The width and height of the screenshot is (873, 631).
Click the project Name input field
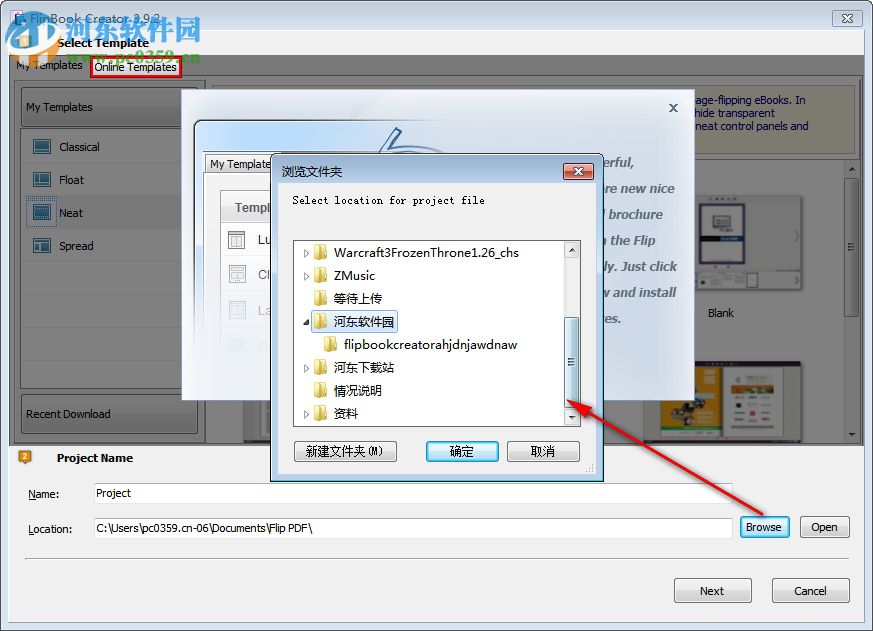coord(400,493)
